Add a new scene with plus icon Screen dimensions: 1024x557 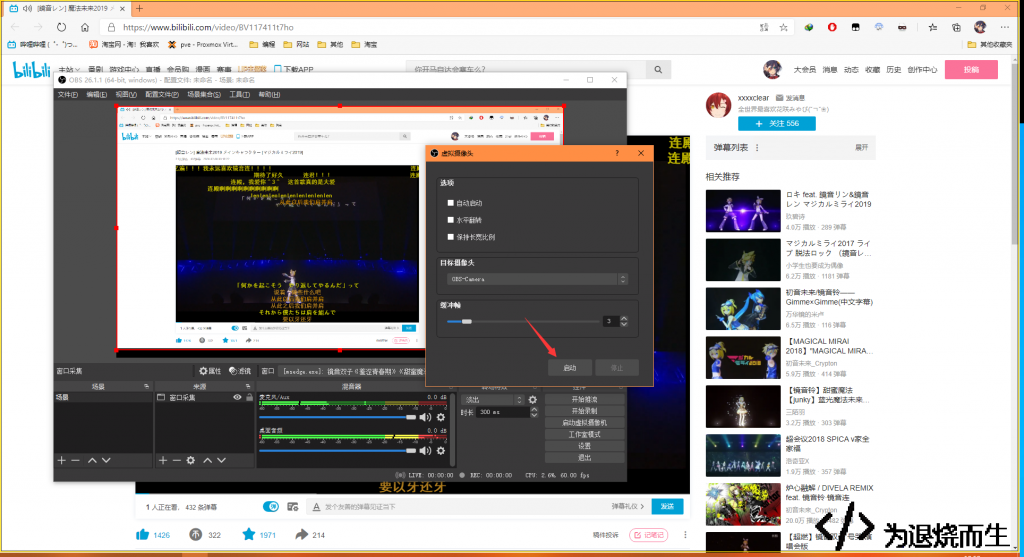point(61,460)
